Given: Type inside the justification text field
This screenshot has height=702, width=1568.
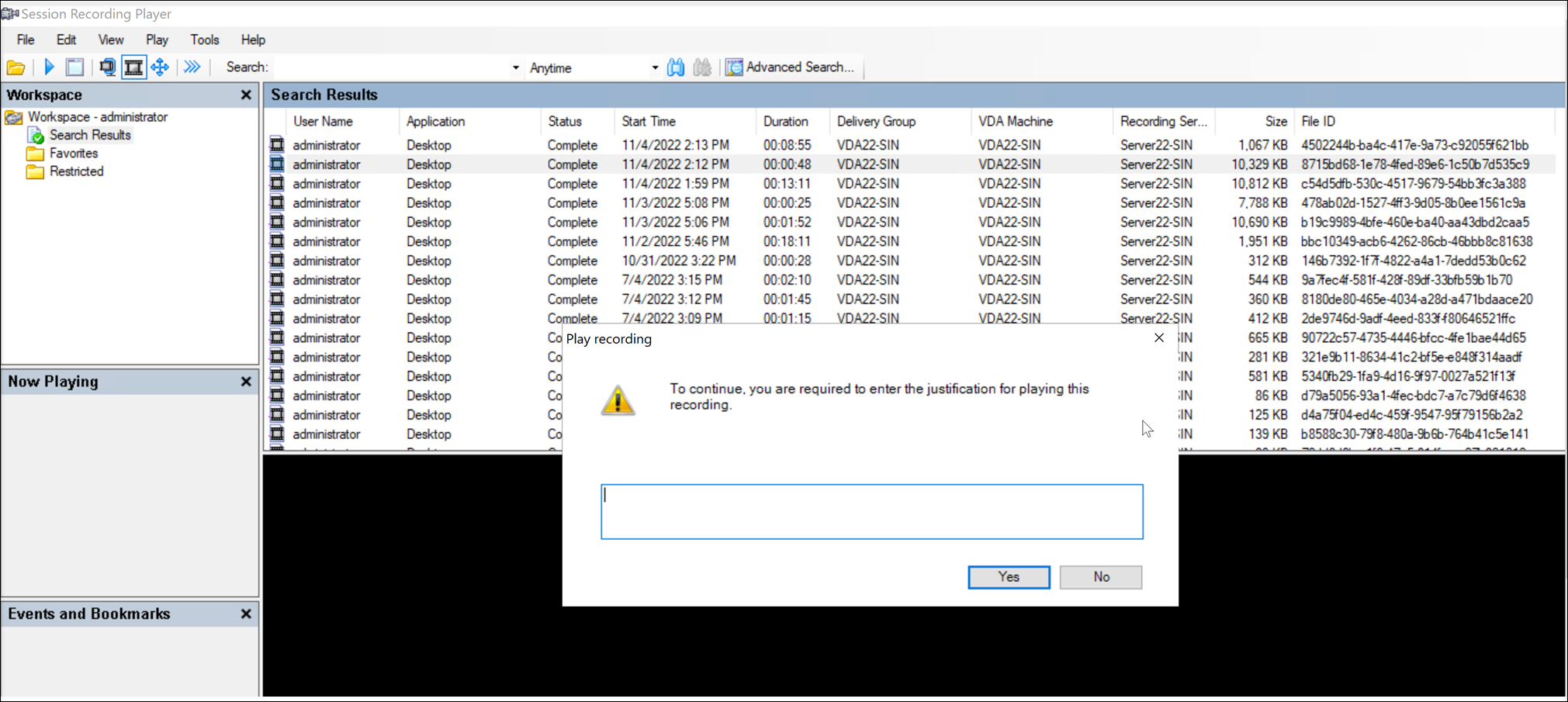Looking at the screenshot, I should [x=871, y=510].
